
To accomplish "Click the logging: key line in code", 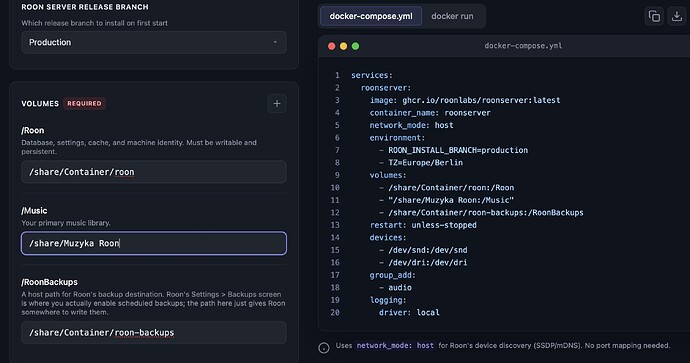I will [388, 301].
